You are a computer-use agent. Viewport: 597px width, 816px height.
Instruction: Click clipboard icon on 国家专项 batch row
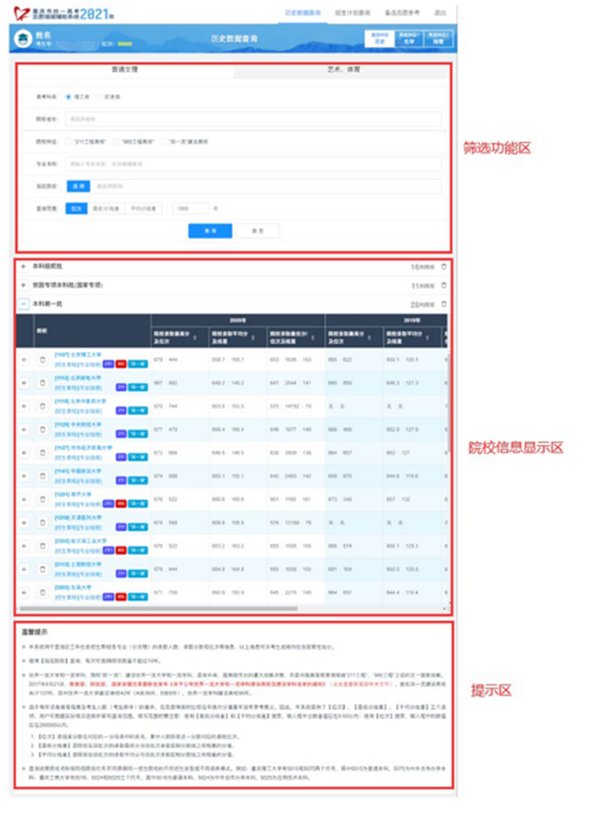click(443, 285)
